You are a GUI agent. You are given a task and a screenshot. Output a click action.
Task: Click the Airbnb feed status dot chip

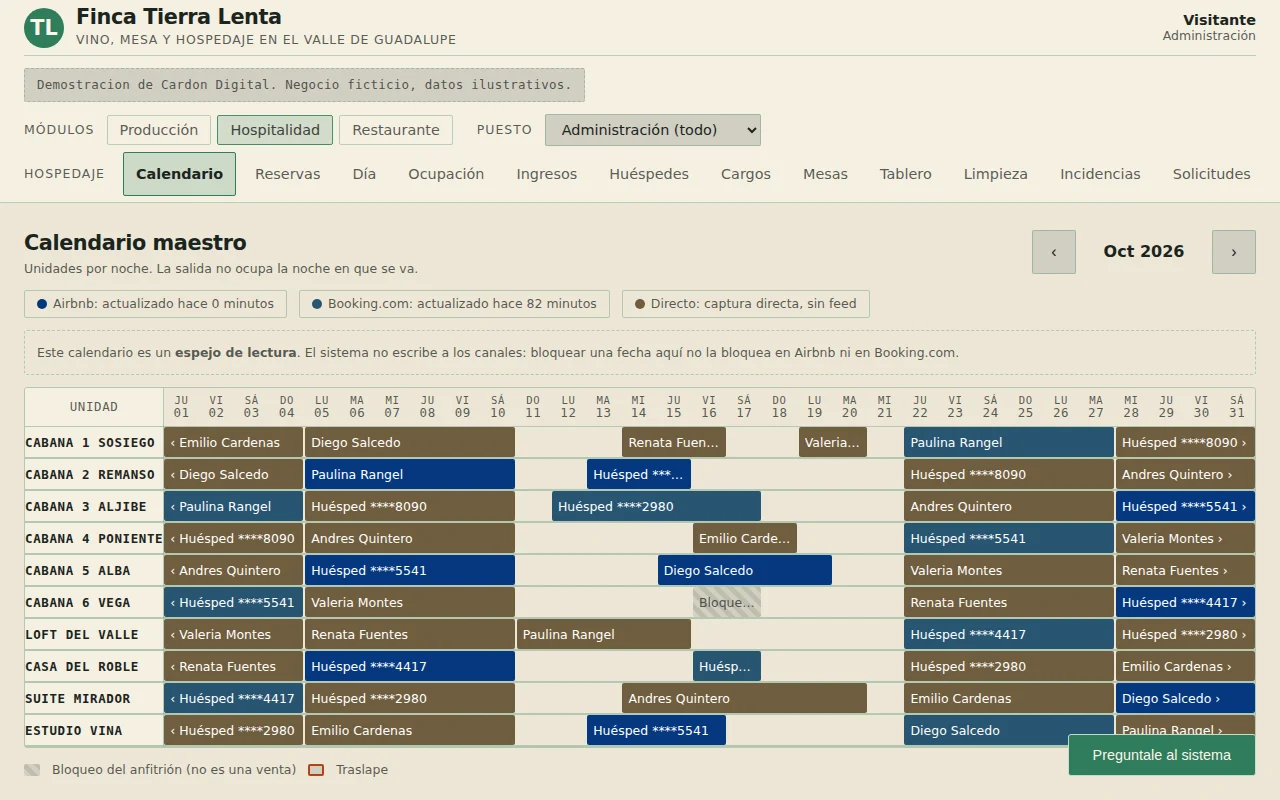coord(155,304)
